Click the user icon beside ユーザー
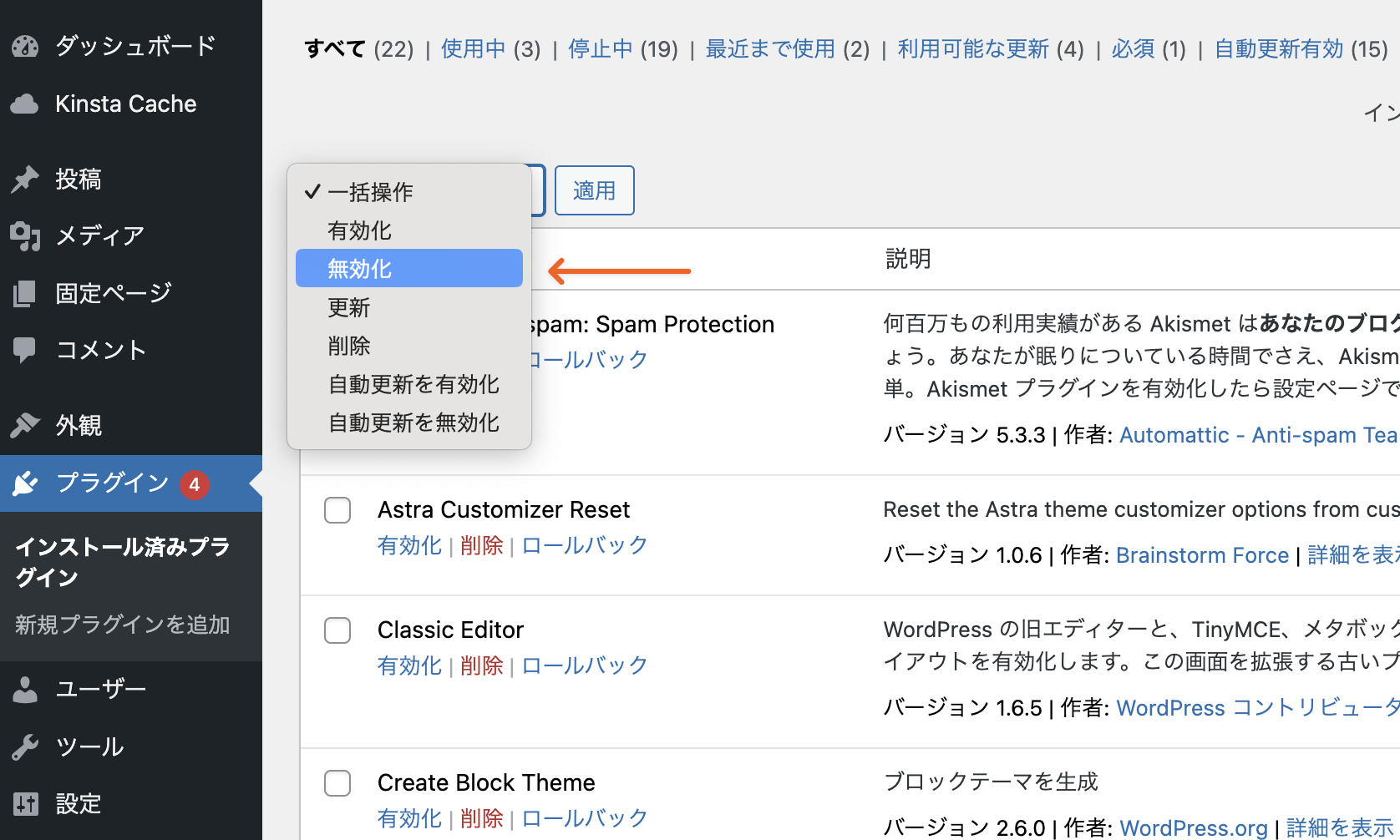 click(x=25, y=690)
